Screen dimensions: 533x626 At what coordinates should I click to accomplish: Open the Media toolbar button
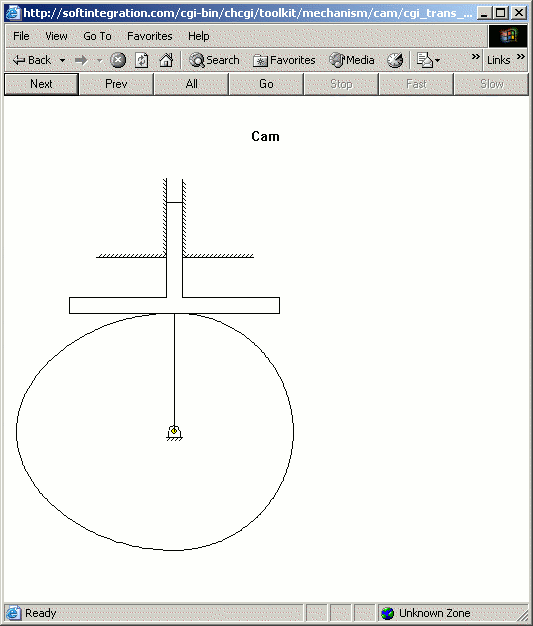tap(351, 60)
